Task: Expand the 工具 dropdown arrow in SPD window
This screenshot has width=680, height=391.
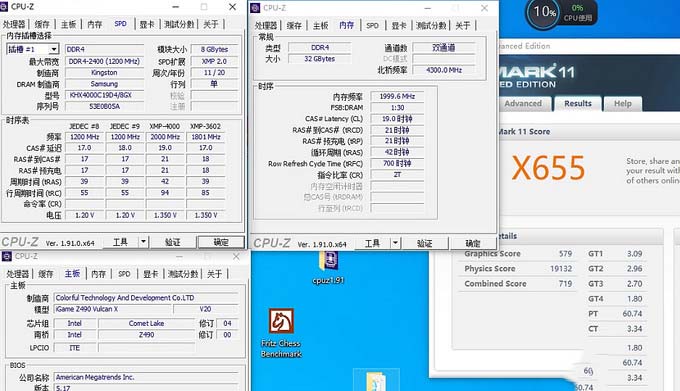Action: tap(144, 242)
